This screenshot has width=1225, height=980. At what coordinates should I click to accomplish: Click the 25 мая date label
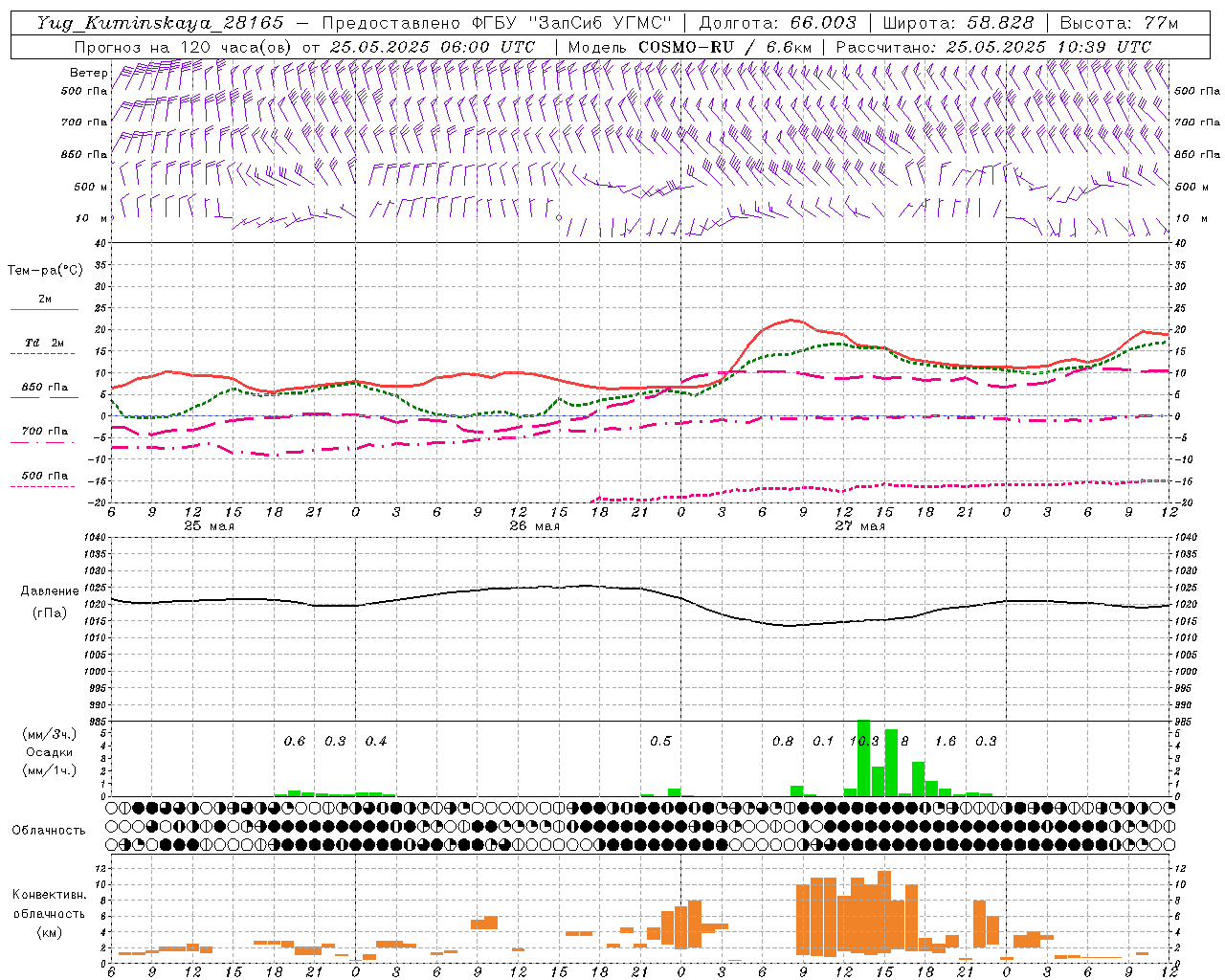click(x=209, y=526)
